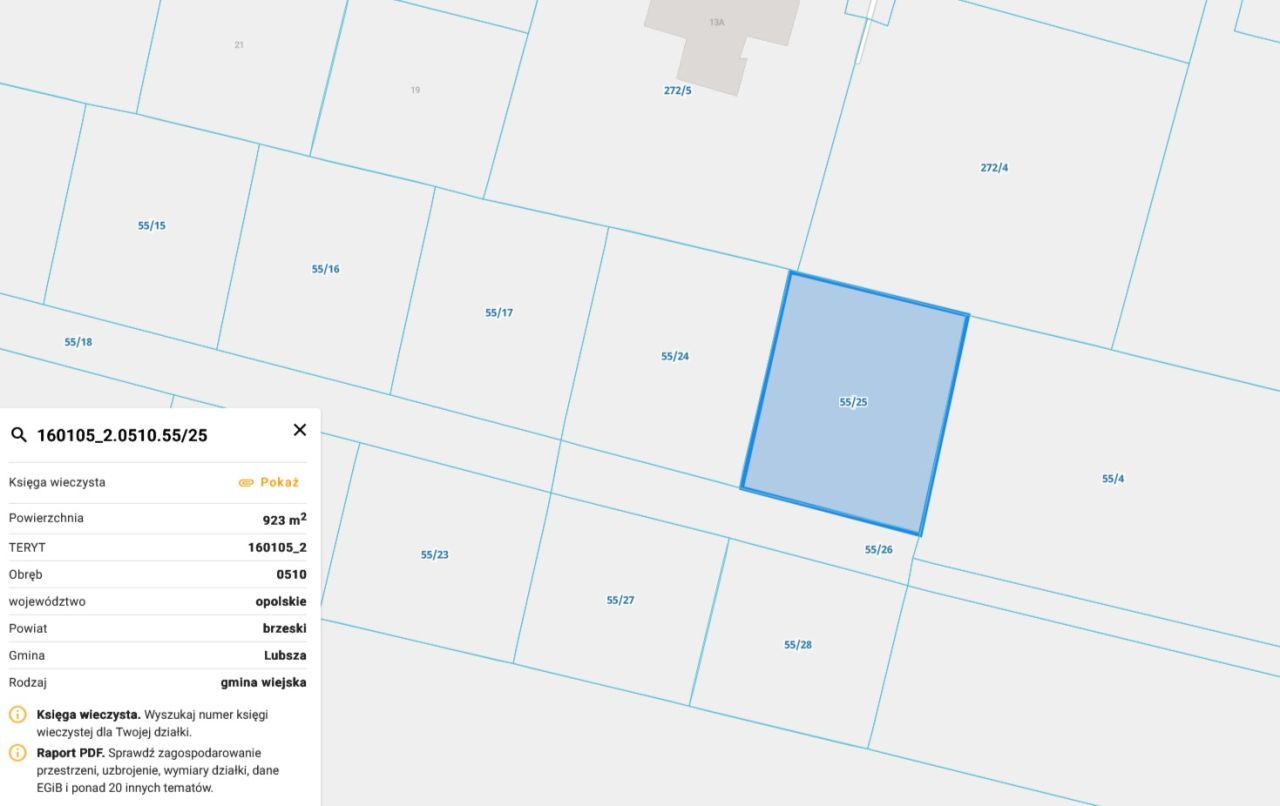Click the województwo value opolskie
Screen dimensions: 1280x806
[281, 602]
